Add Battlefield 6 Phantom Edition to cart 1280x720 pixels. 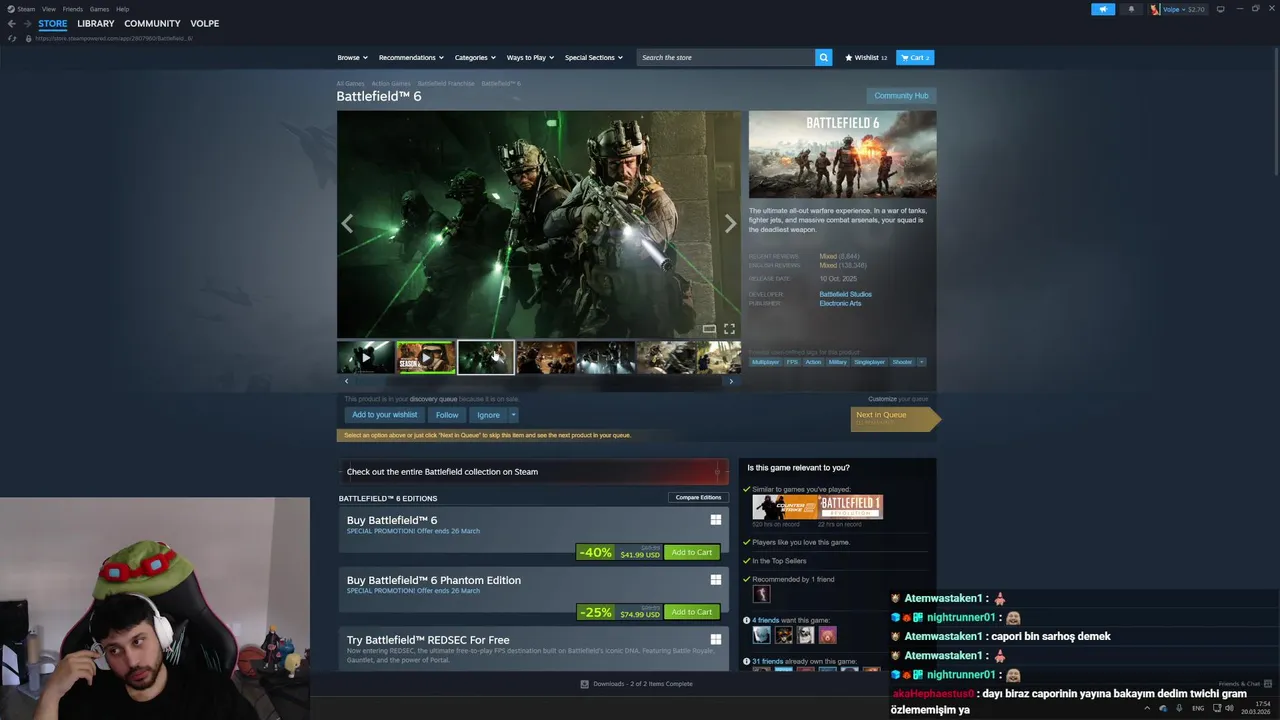tap(692, 612)
